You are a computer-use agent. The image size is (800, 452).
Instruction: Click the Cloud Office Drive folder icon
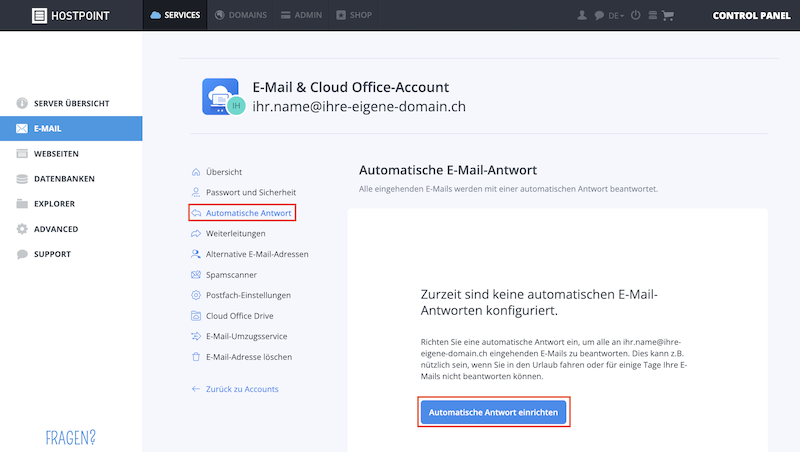tap(196, 316)
